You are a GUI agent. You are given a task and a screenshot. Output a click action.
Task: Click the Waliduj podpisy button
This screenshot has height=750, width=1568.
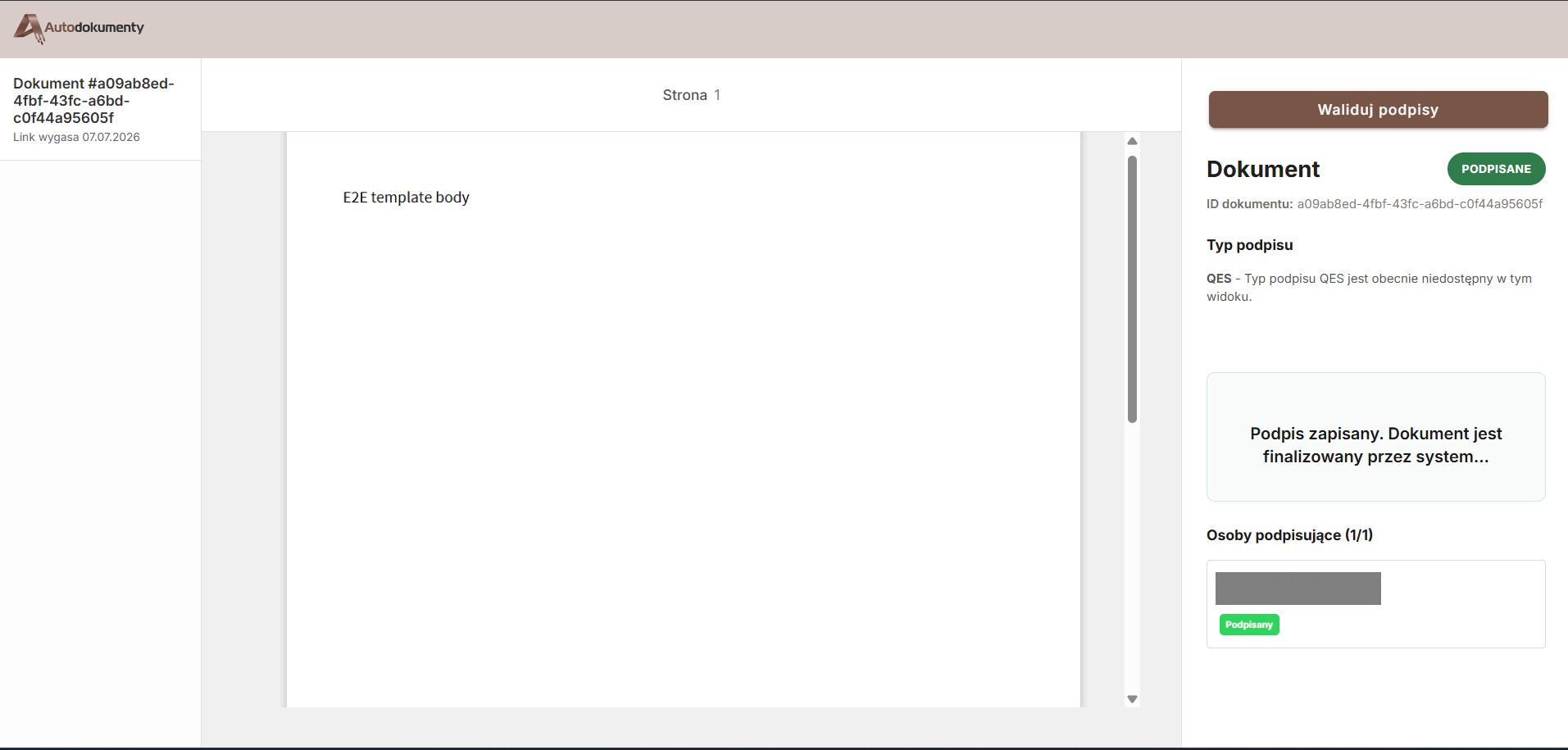1378,110
